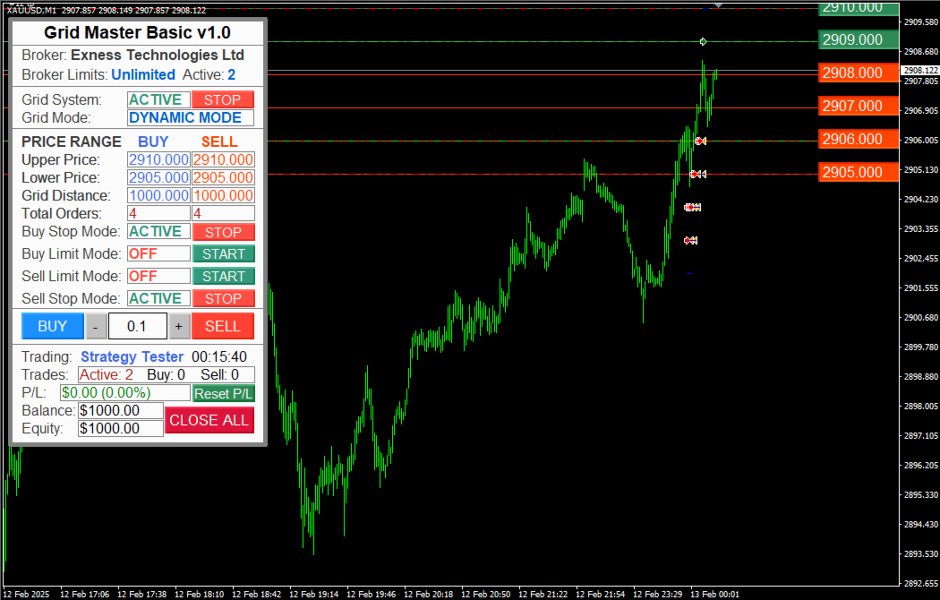Decrease lot size with the minus stepper

pyautogui.click(x=95, y=325)
